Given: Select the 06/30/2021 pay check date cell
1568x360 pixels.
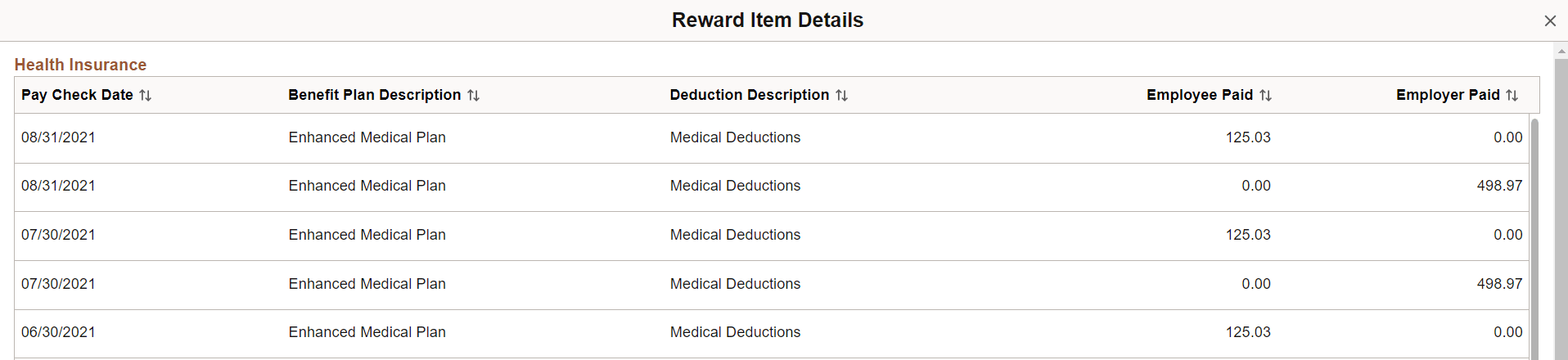Looking at the screenshot, I should [58, 332].
